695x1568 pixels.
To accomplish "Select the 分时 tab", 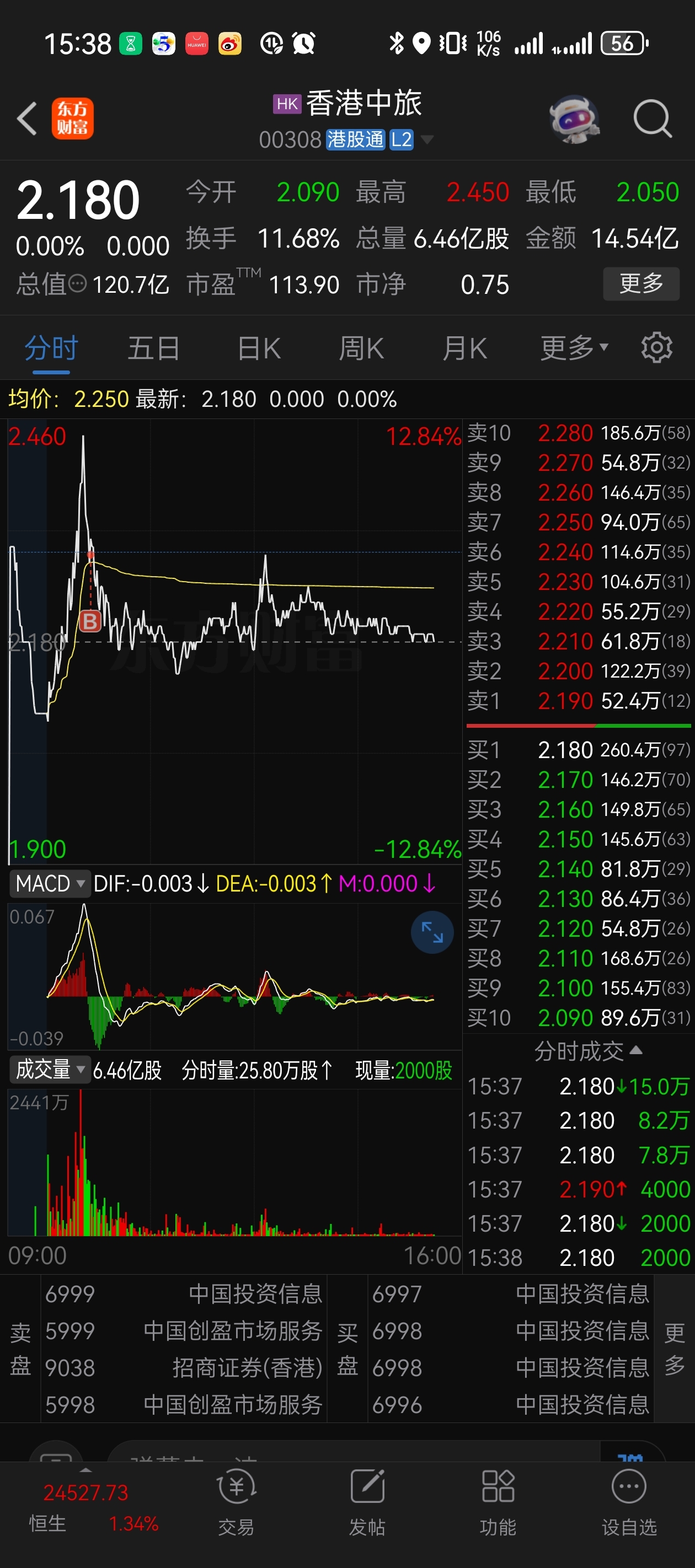I will (x=51, y=348).
